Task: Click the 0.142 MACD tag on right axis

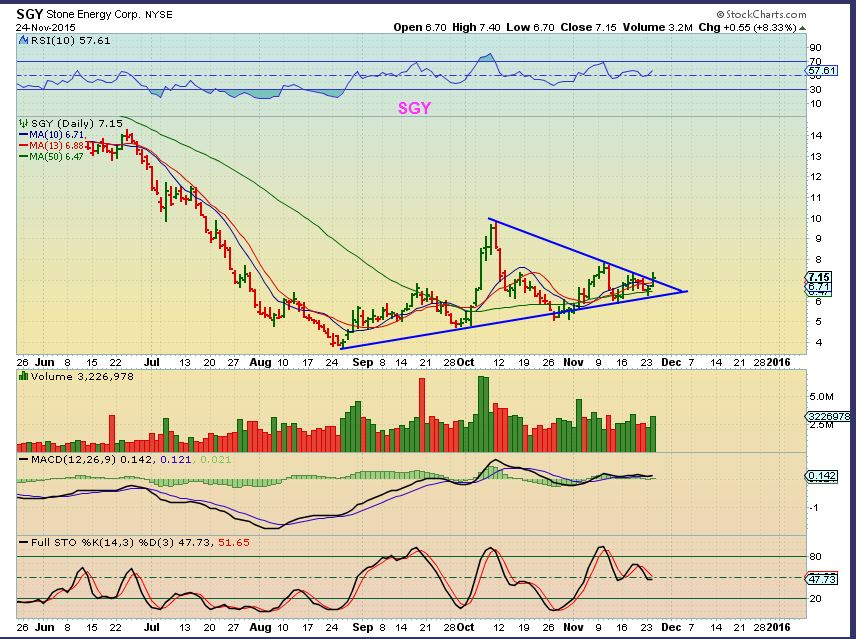Action: pyautogui.click(x=821, y=476)
